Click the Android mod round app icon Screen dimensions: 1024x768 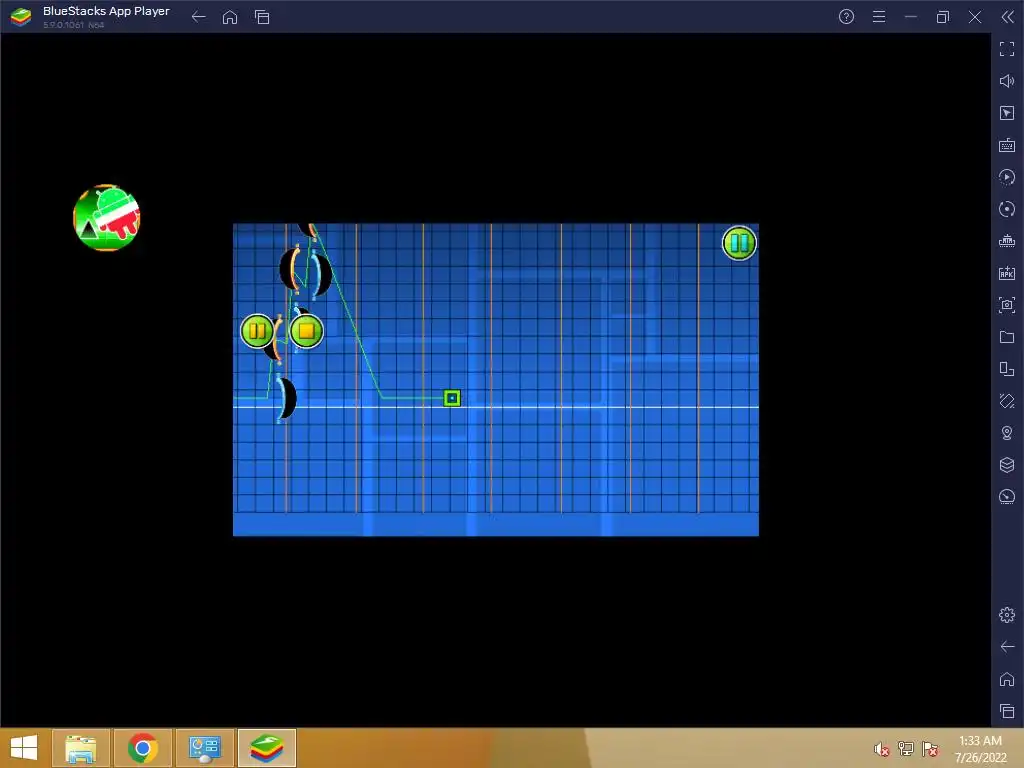(106, 217)
